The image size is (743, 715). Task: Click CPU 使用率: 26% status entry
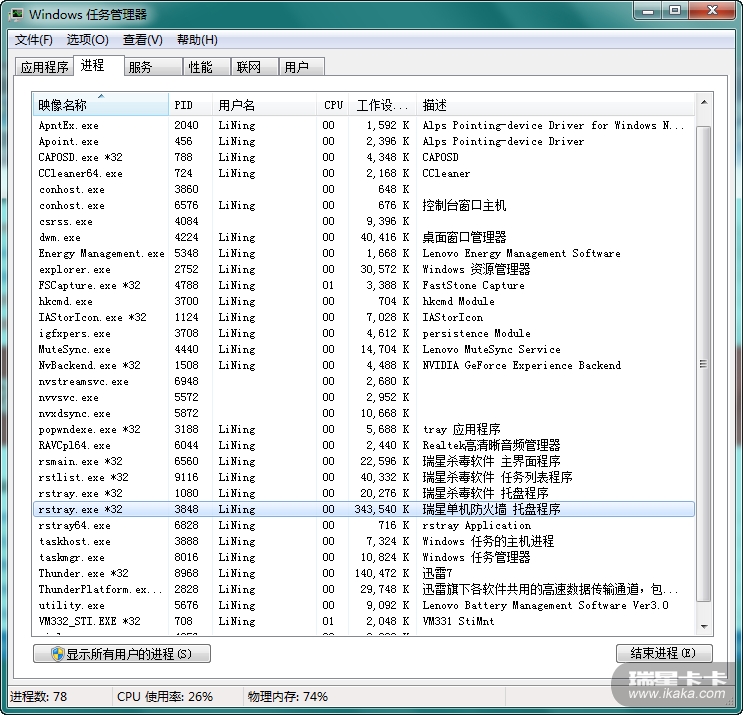(165, 697)
